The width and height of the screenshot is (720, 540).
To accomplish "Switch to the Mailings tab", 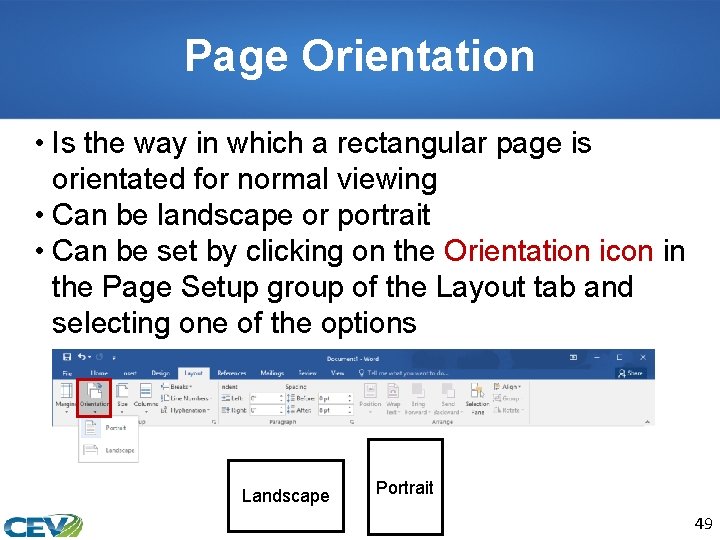I will (272, 373).
